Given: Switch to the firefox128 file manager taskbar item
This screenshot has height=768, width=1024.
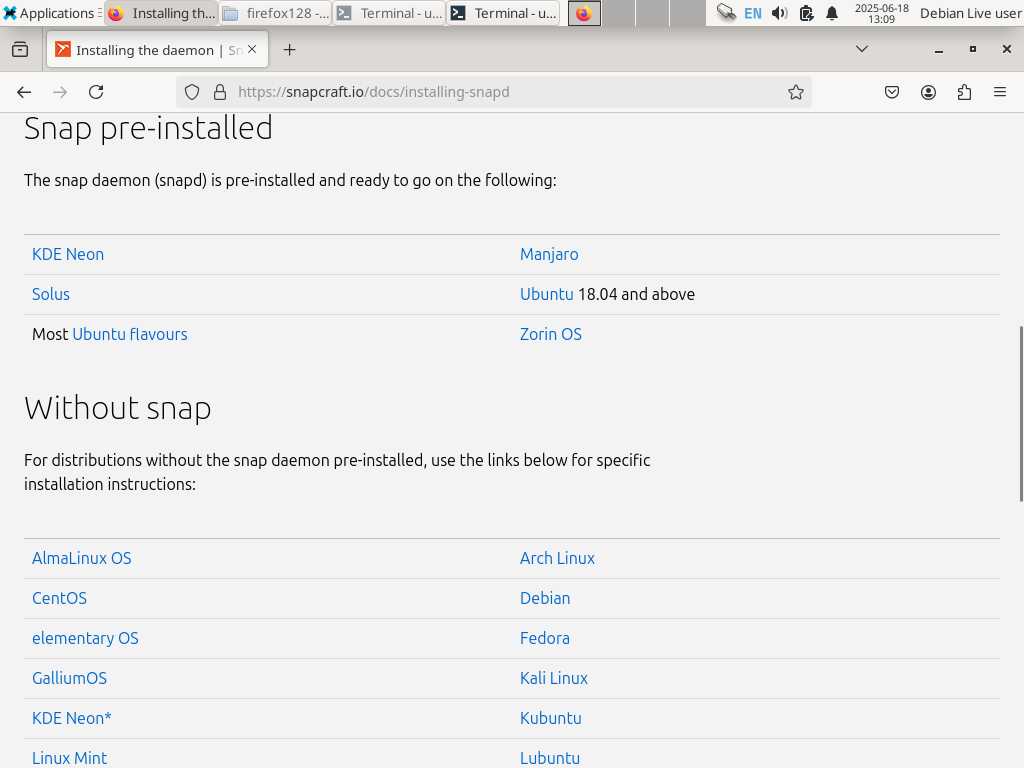Looking at the screenshot, I should [276, 13].
